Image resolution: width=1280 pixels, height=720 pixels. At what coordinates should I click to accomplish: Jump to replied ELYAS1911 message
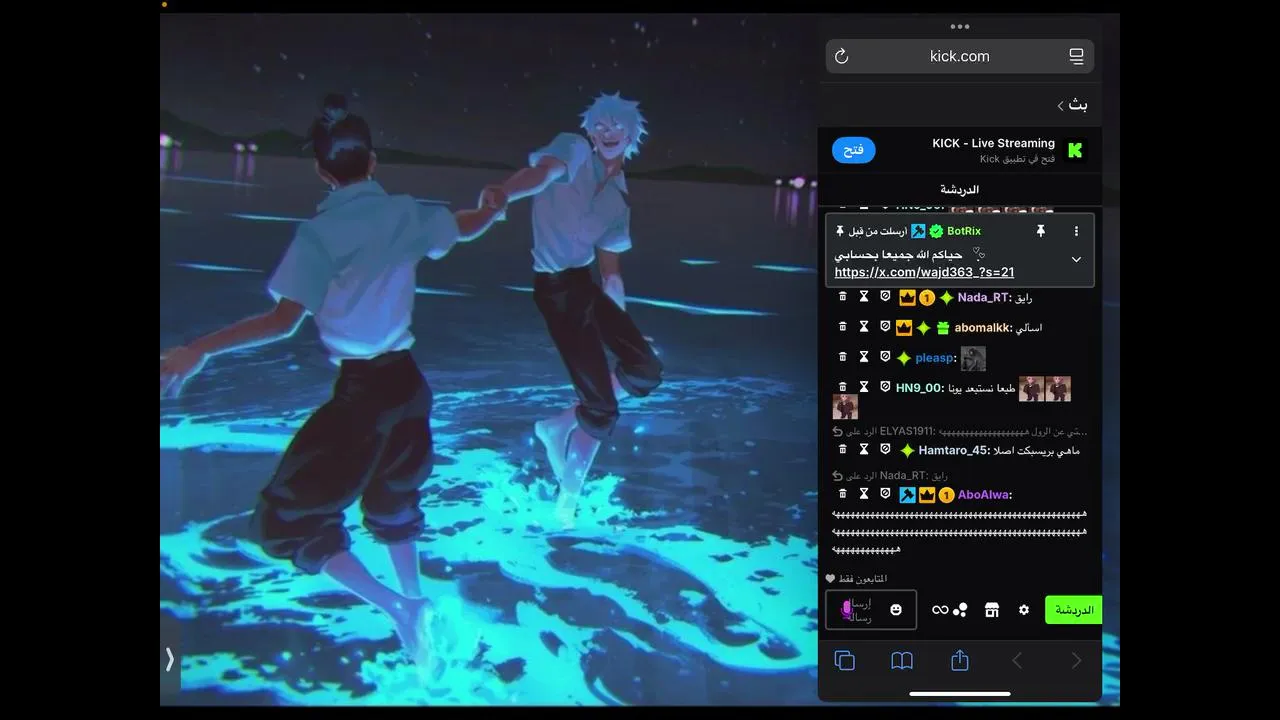(960, 431)
